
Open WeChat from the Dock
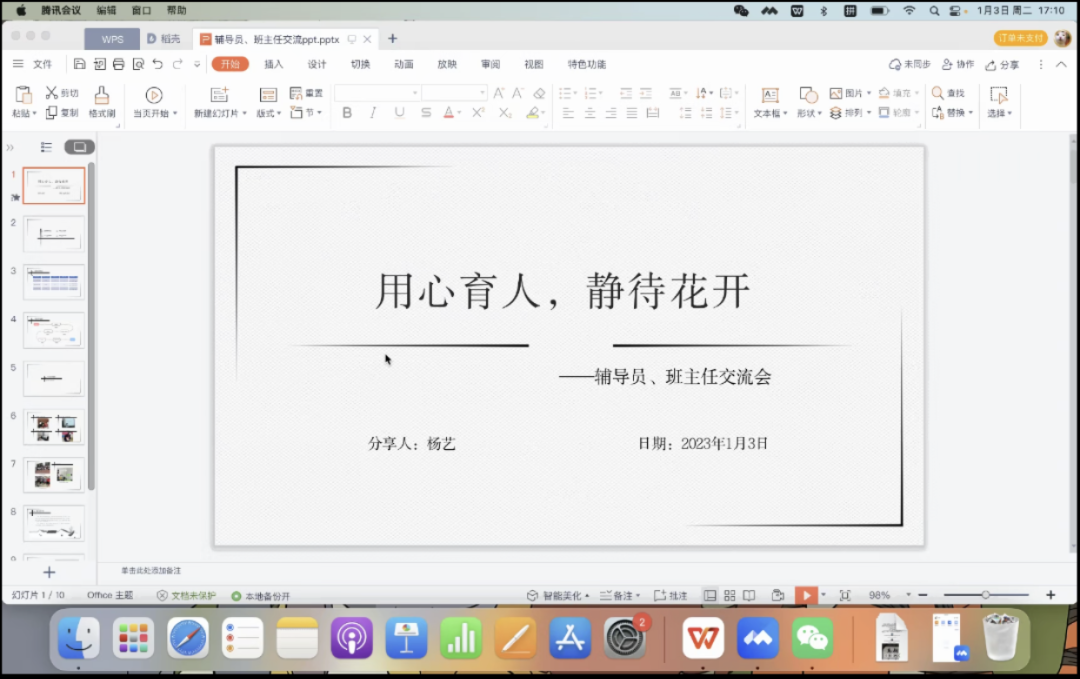(x=812, y=638)
